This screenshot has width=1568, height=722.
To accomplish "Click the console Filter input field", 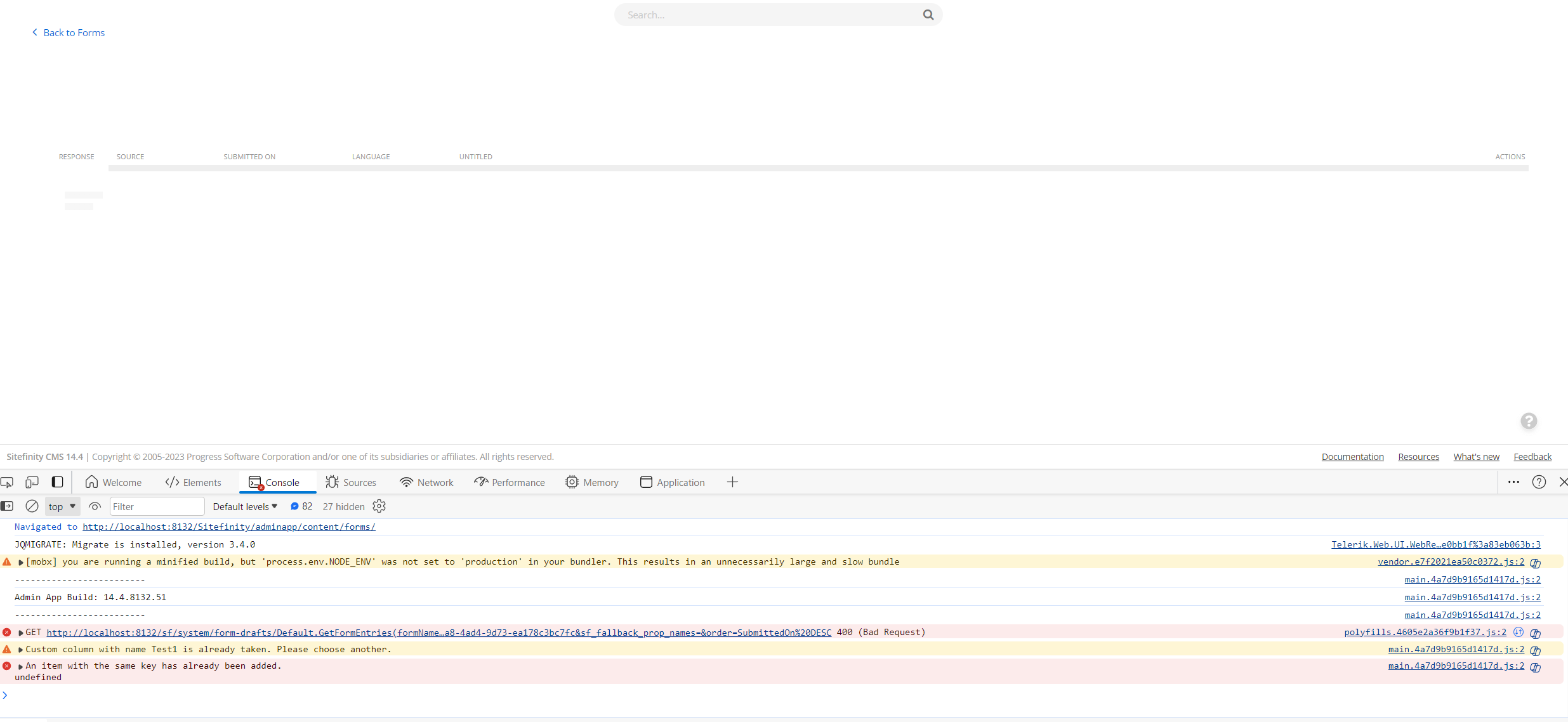I will (x=157, y=506).
